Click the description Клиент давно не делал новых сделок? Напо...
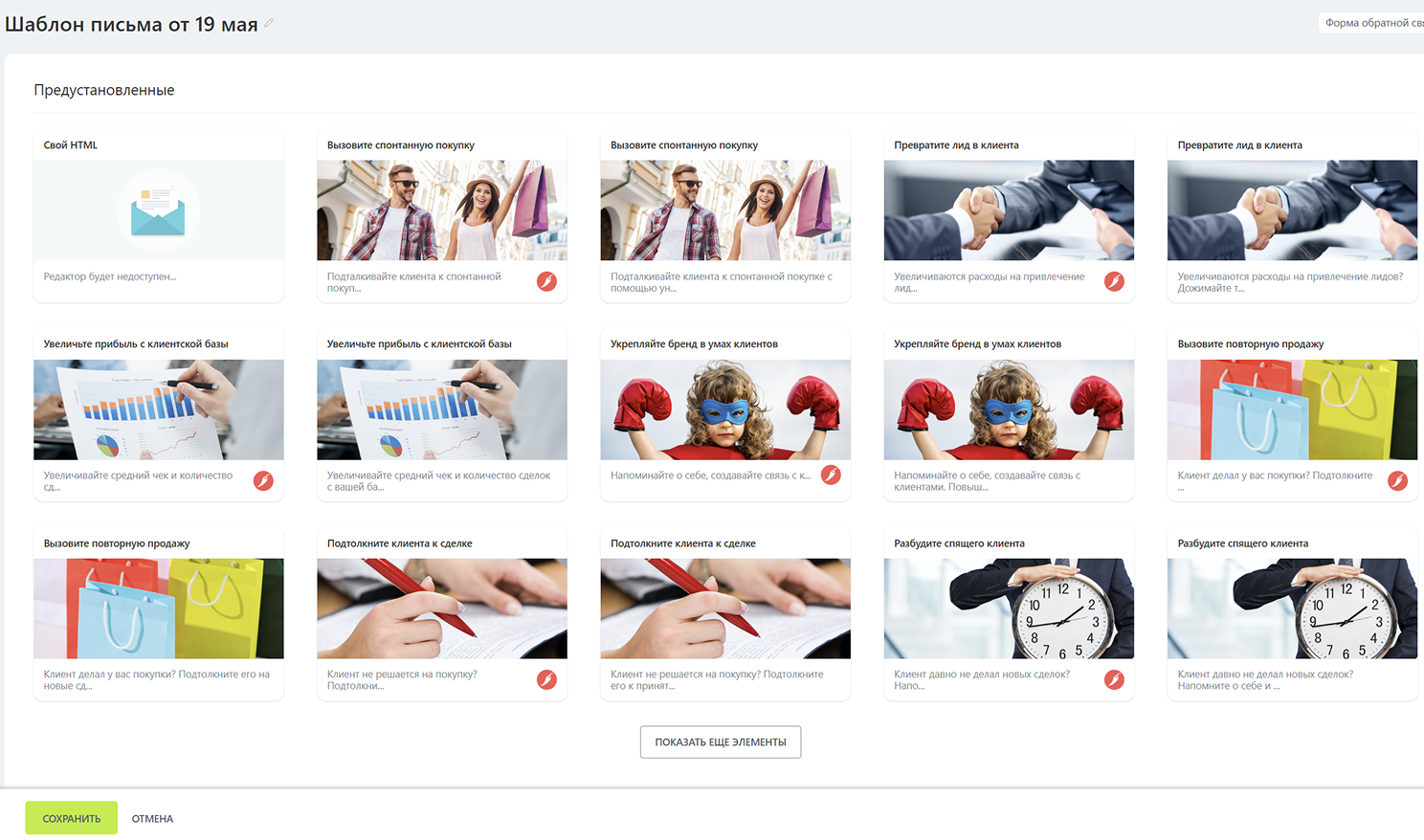Viewport: 1424px width, 840px height. click(x=982, y=680)
